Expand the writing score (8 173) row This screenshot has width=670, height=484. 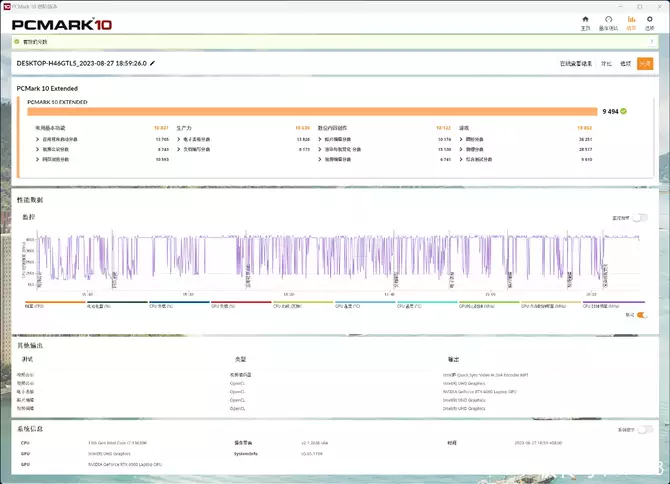click(179, 150)
